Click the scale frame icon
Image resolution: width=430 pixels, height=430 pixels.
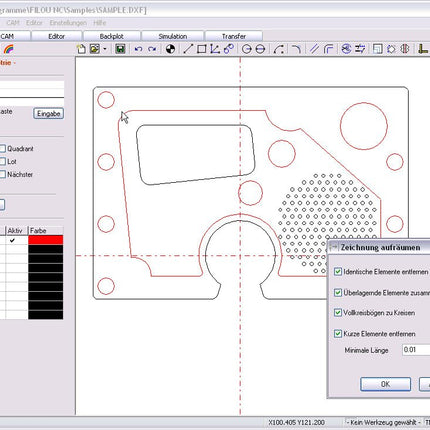click(377, 49)
